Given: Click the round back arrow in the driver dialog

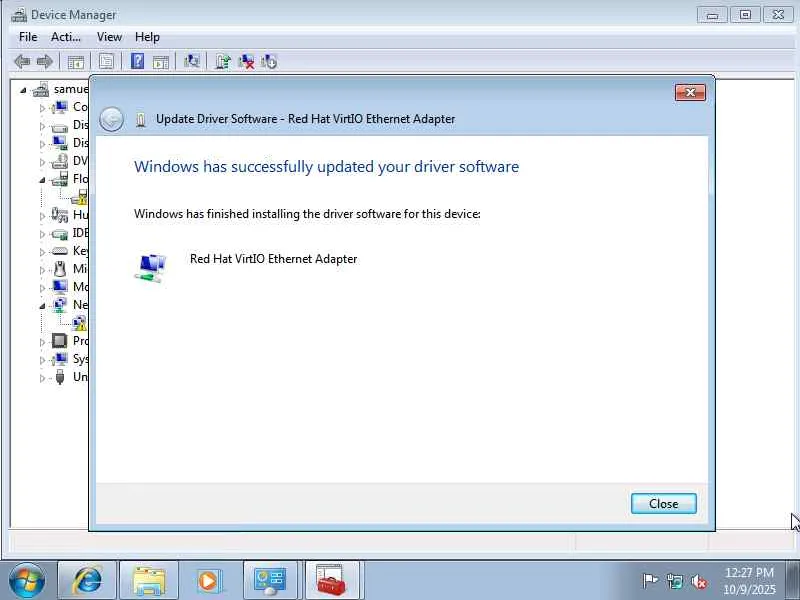Looking at the screenshot, I should click(111, 120).
